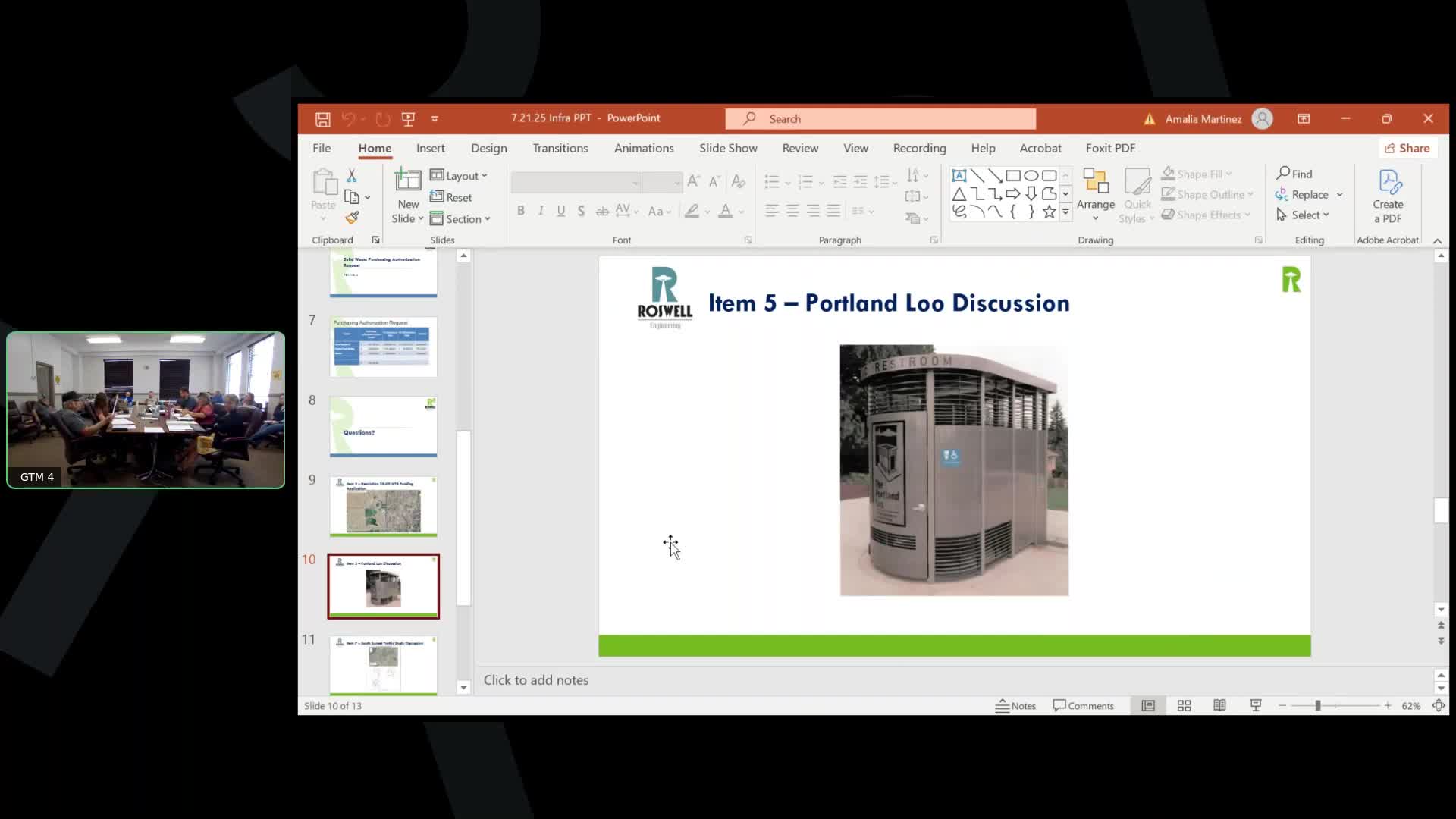
Task: Click the New Slide icon
Action: pyautogui.click(x=408, y=182)
